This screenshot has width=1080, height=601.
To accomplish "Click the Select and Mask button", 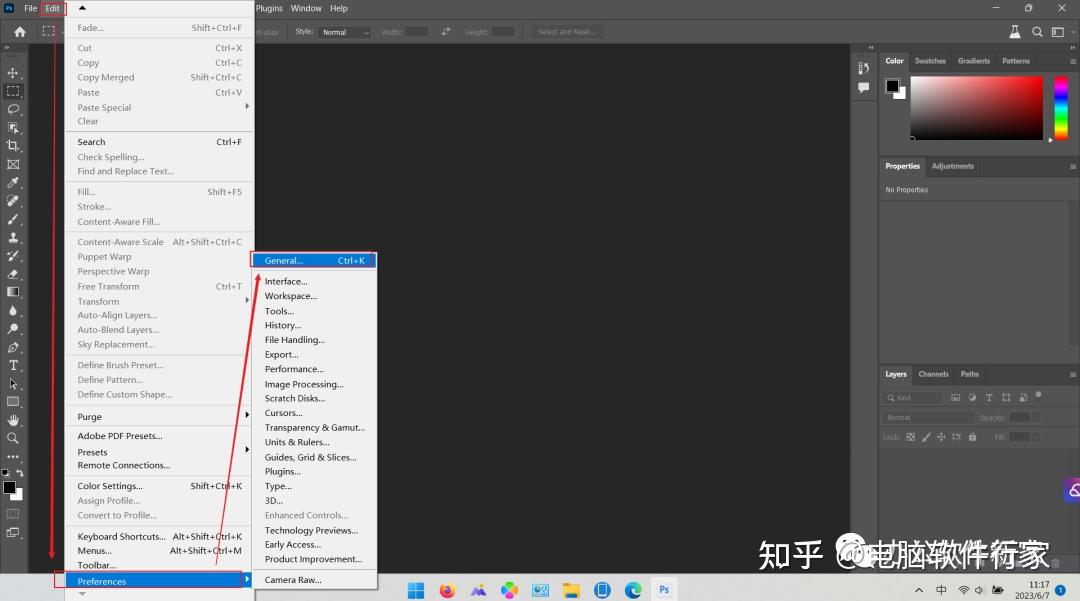I will tap(566, 32).
